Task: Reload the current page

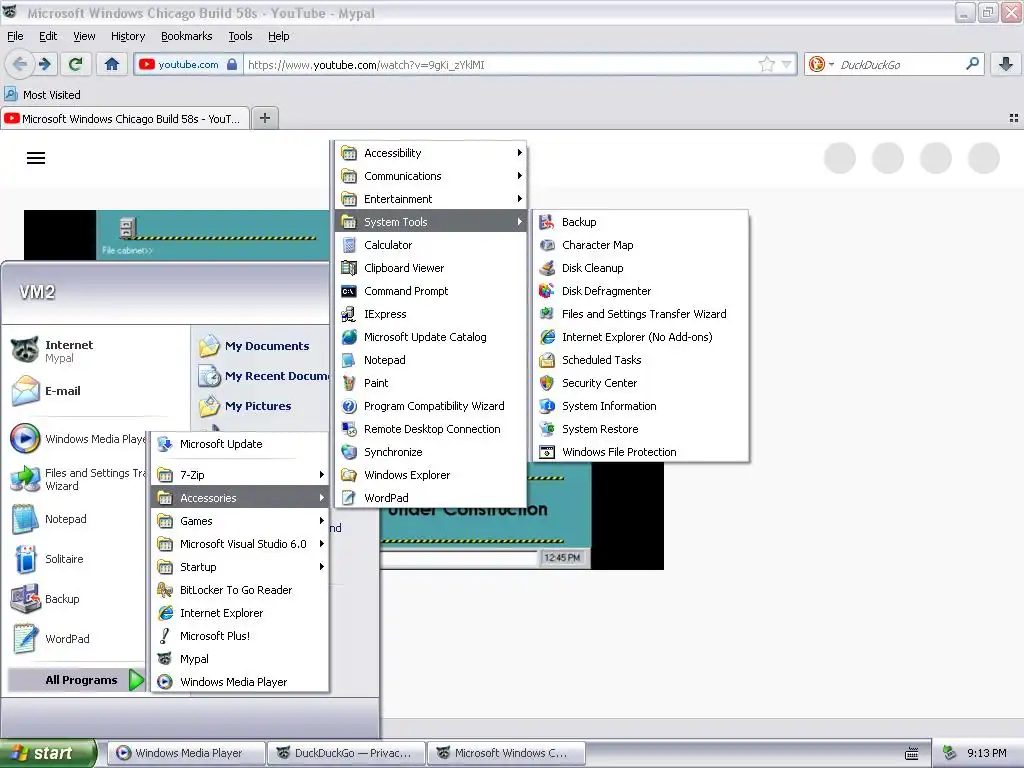Action: (x=75, y=64)
